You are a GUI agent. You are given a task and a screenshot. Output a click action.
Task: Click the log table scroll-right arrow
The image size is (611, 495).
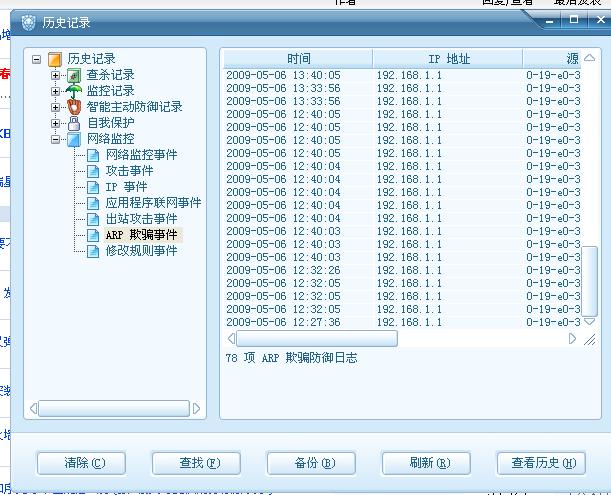click(572, 339)
